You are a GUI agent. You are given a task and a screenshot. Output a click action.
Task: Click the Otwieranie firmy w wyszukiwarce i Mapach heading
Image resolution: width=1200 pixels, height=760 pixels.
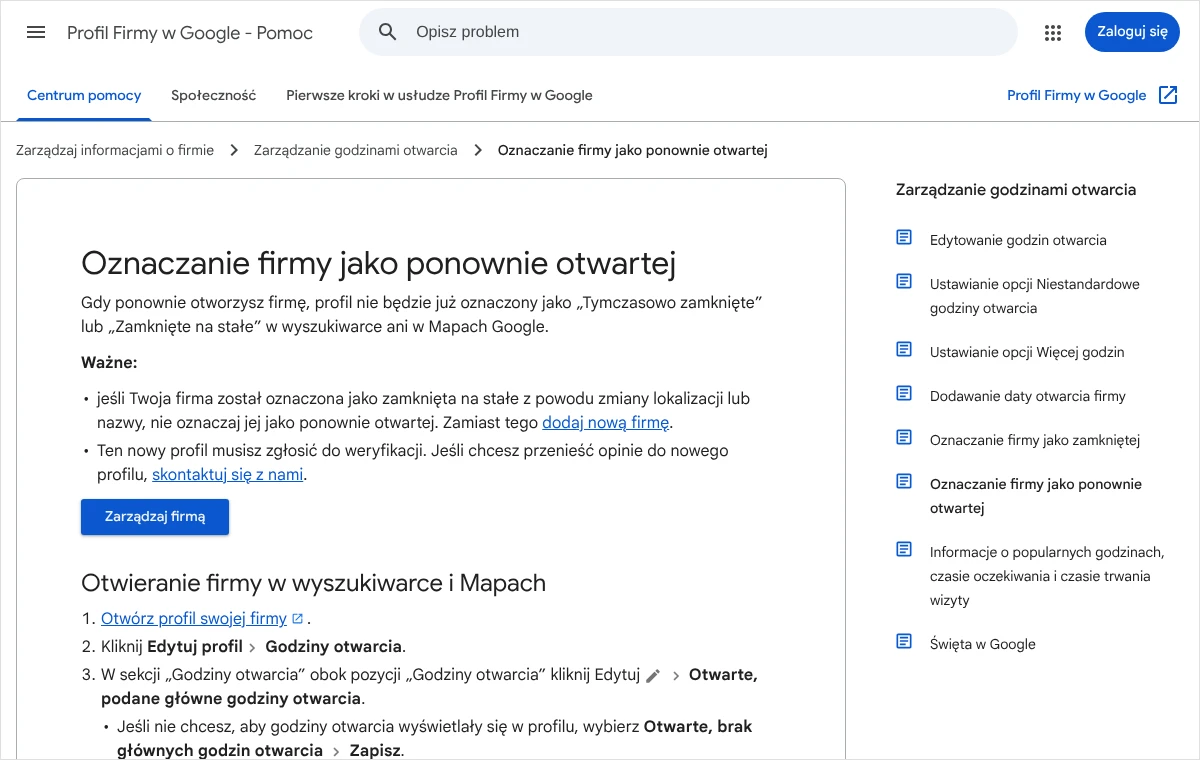pyautogui.click(x=313, y=583)
